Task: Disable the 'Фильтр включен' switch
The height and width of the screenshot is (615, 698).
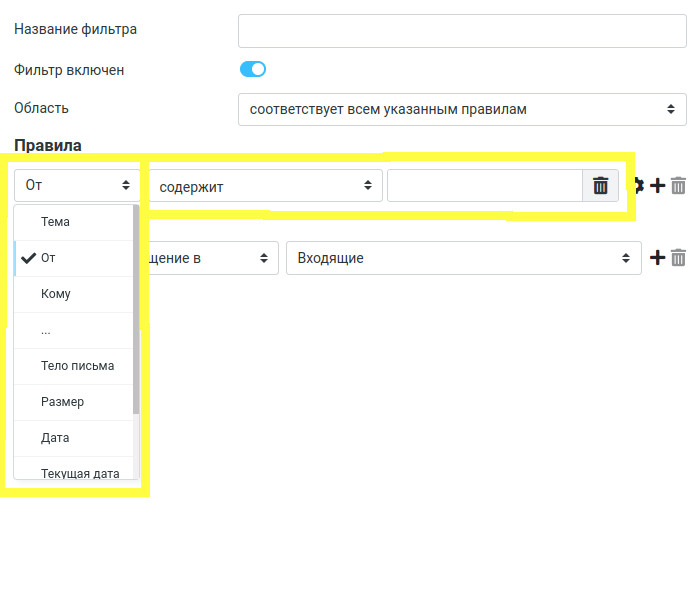Action: click(x=253, y=70)
